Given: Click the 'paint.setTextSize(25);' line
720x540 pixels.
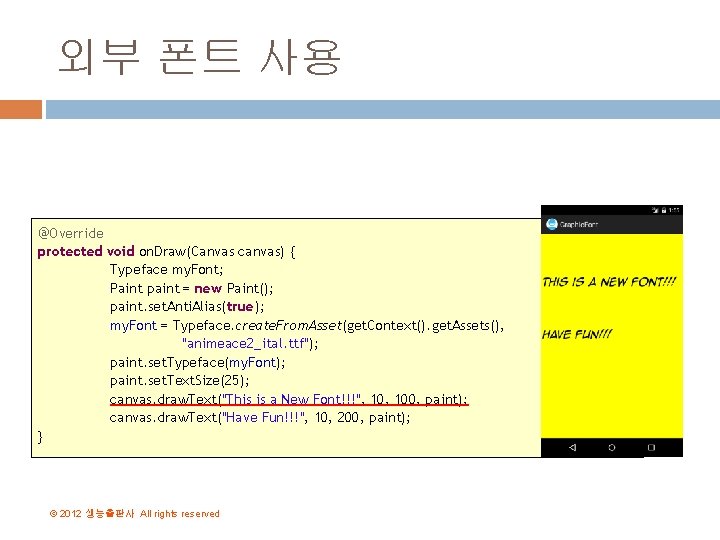Looking at the screenshot, I should tap(180, 381).
